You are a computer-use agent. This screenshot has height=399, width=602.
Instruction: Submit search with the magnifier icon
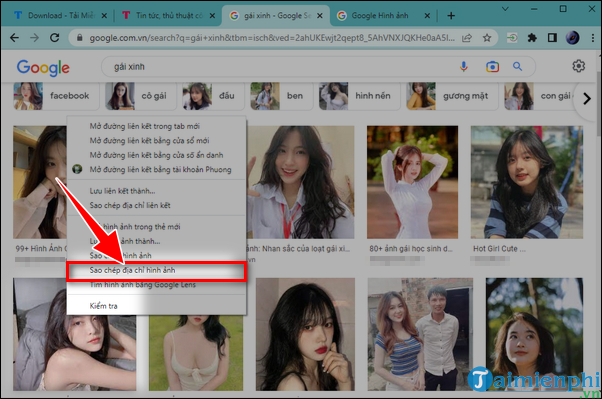tap(518, 66)
